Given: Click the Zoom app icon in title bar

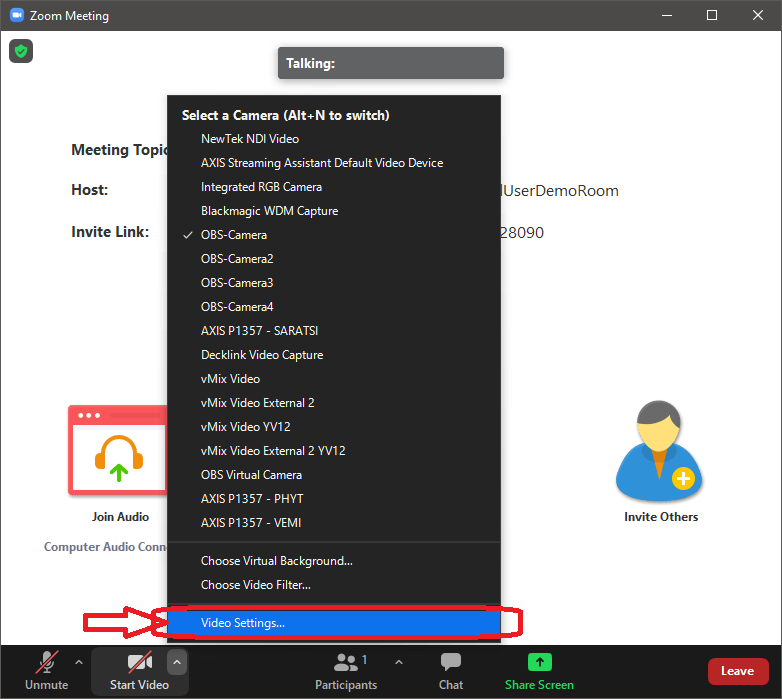Looking at the screenshot, I should tap(17, 15).
